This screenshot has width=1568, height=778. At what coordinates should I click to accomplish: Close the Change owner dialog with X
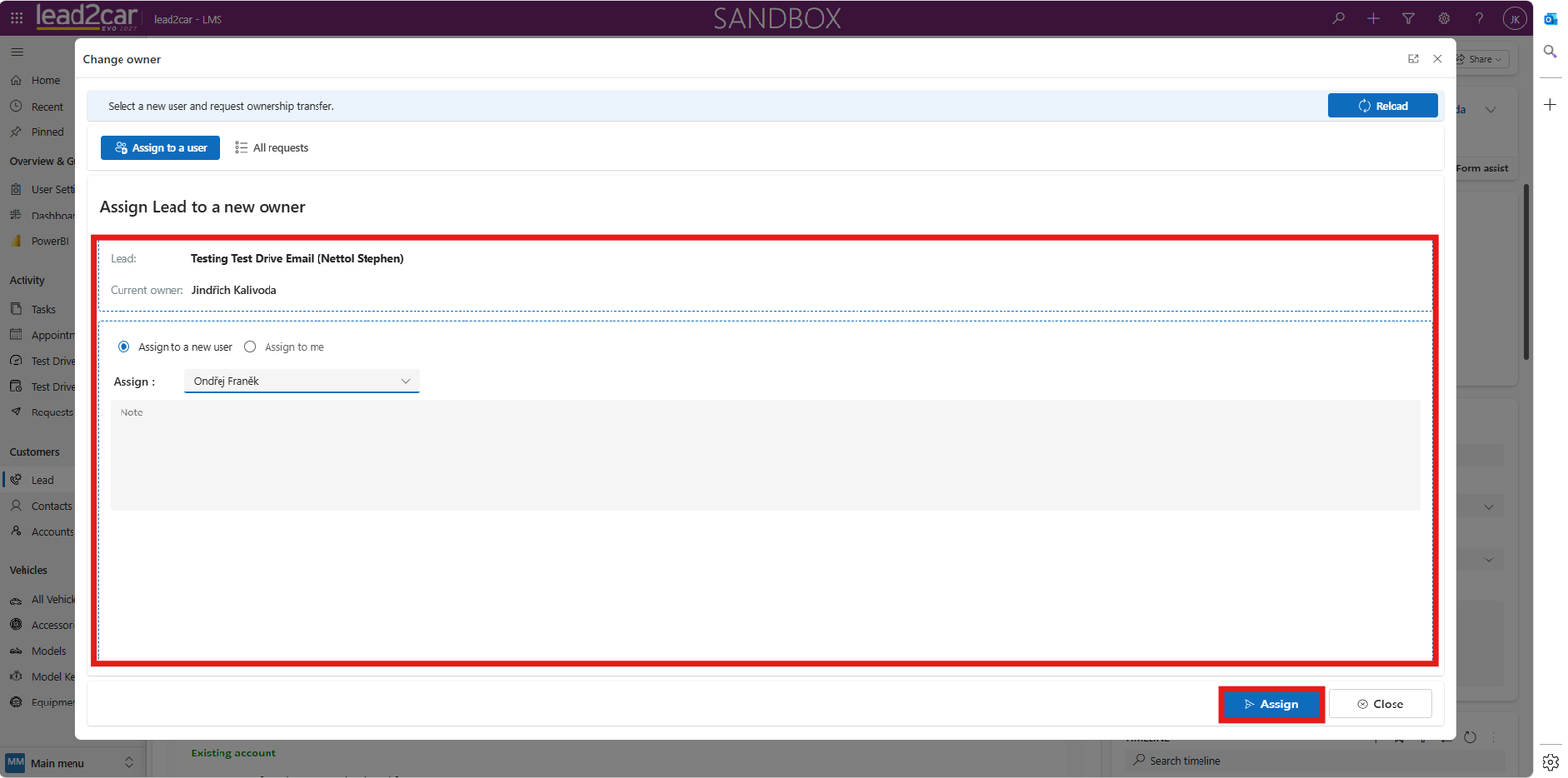pyautogui.click(x=1437, y=59)
